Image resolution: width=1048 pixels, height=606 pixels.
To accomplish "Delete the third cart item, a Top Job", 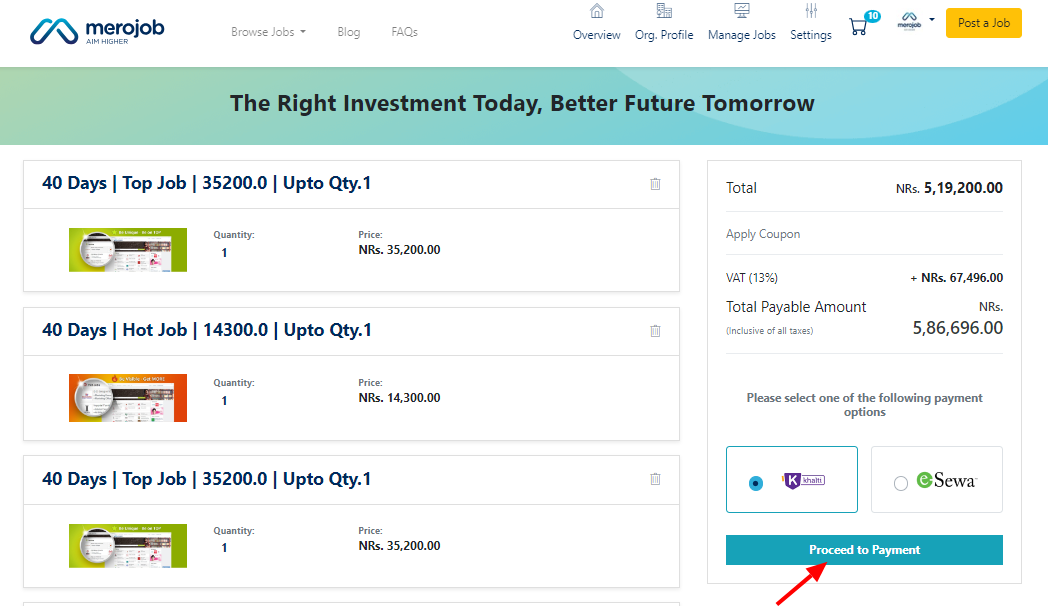I will [655, 479].
